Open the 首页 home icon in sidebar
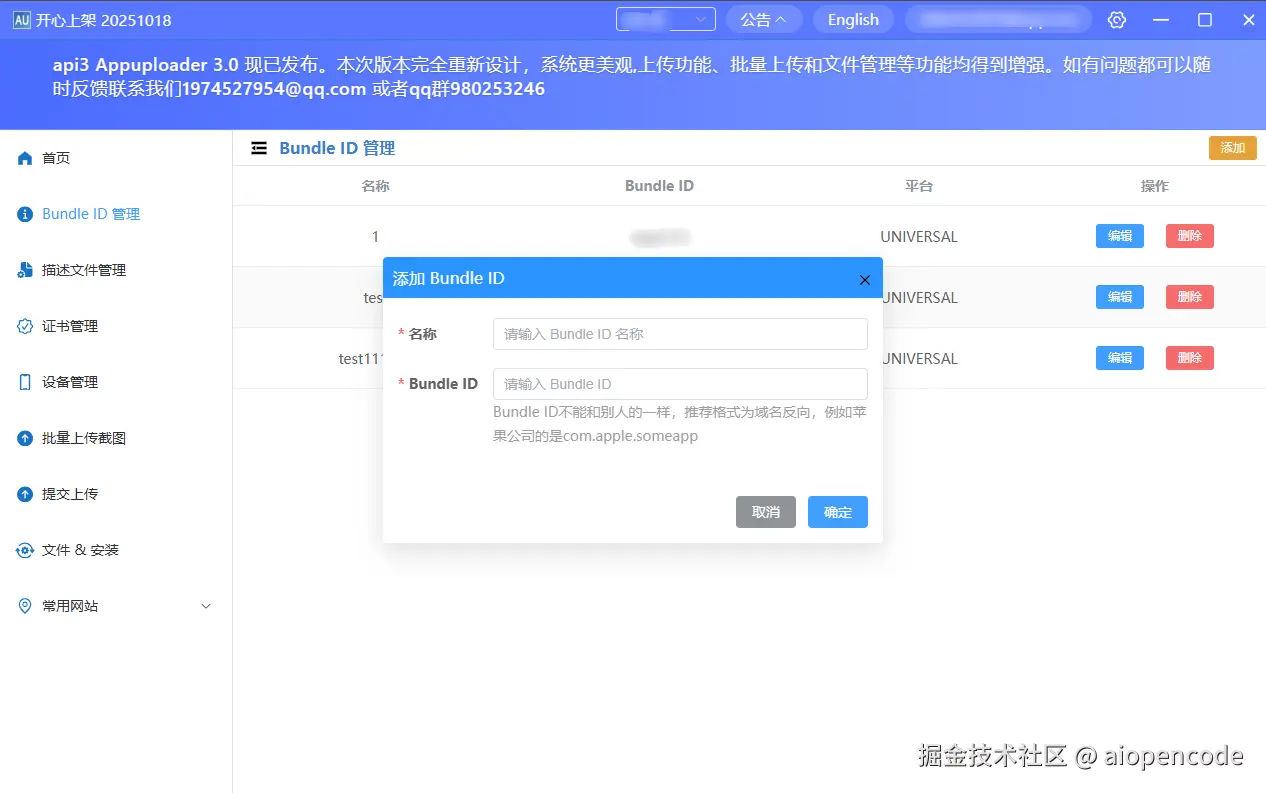The height and width of the screenshot is (793, 1266). click(24, 157)
